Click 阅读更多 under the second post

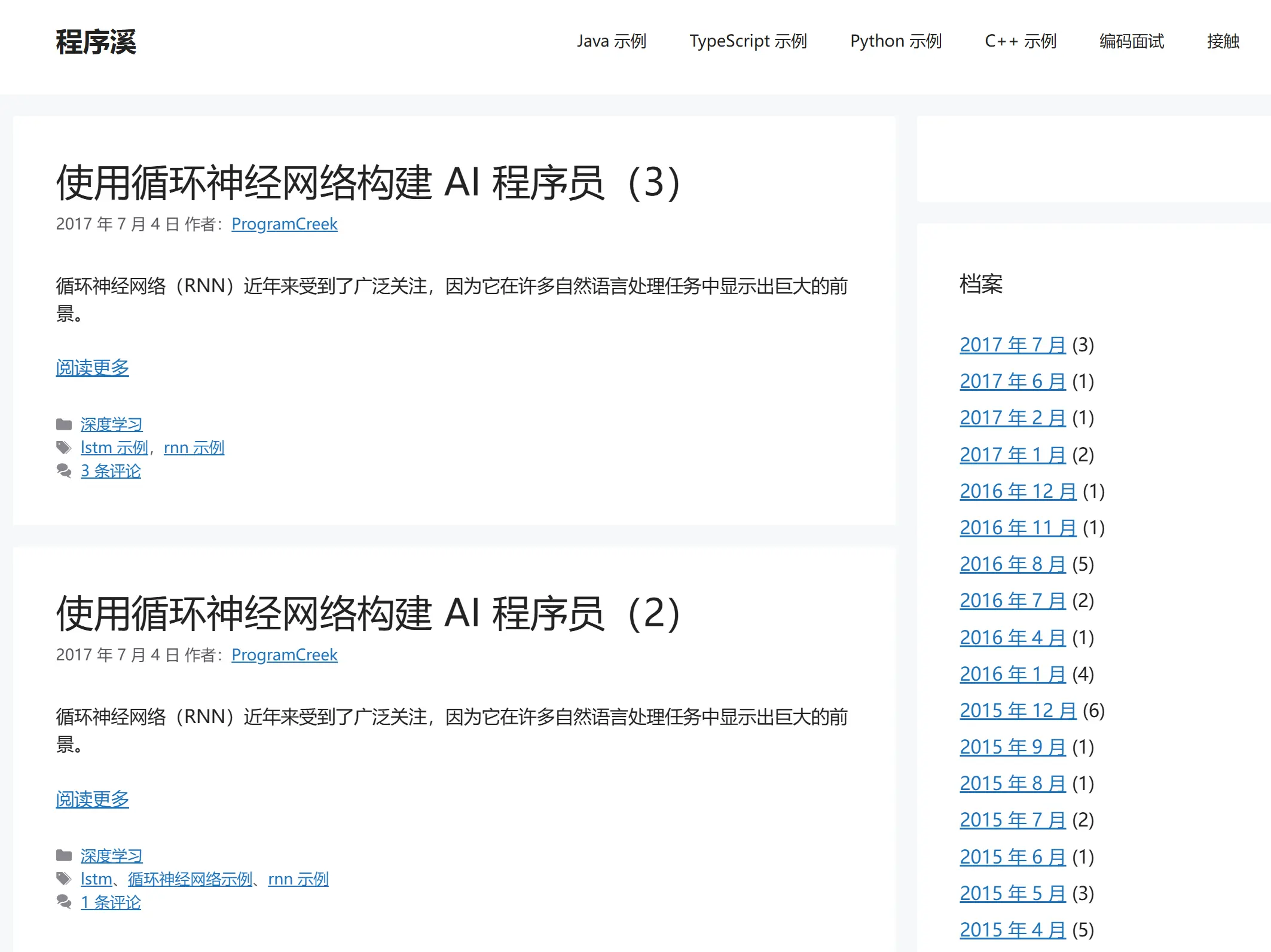click(92, 799)
